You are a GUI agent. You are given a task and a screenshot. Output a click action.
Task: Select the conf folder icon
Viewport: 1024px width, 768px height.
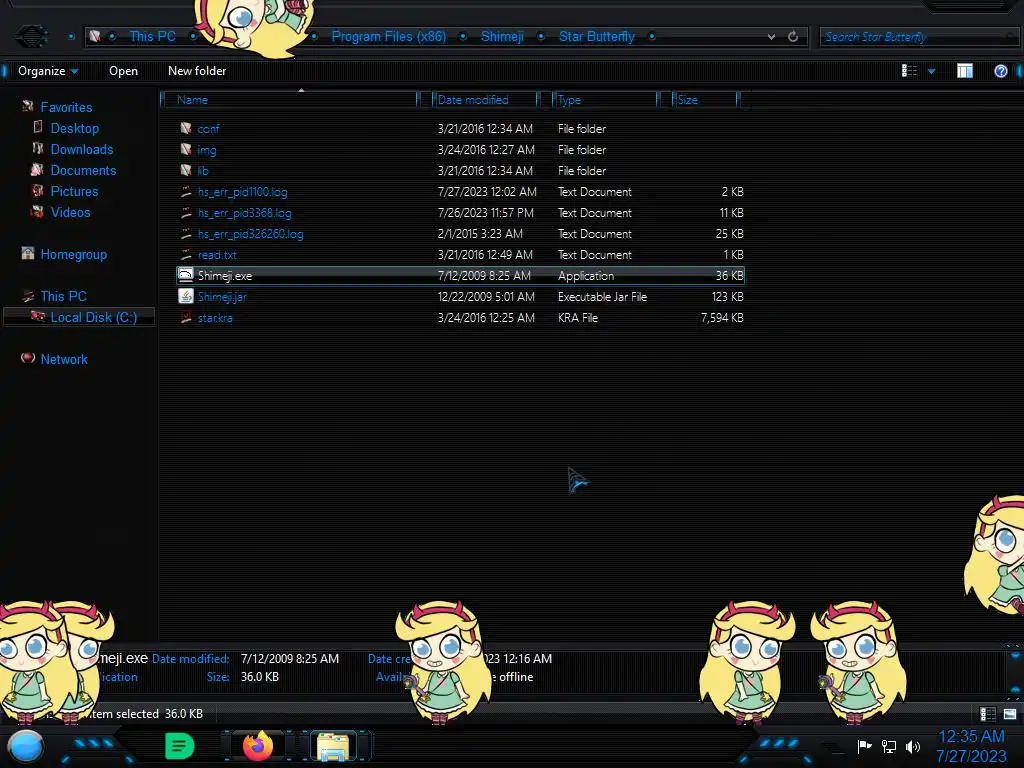click(186, 128)
